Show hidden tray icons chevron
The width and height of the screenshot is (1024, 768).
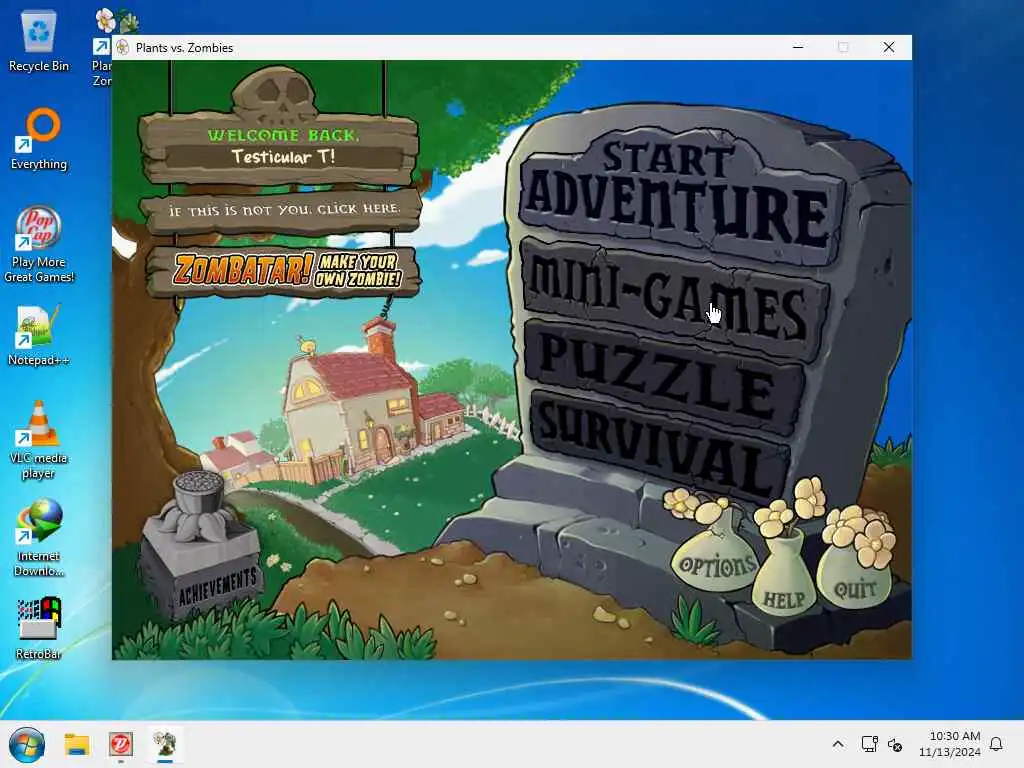click(x=838, y=744)
